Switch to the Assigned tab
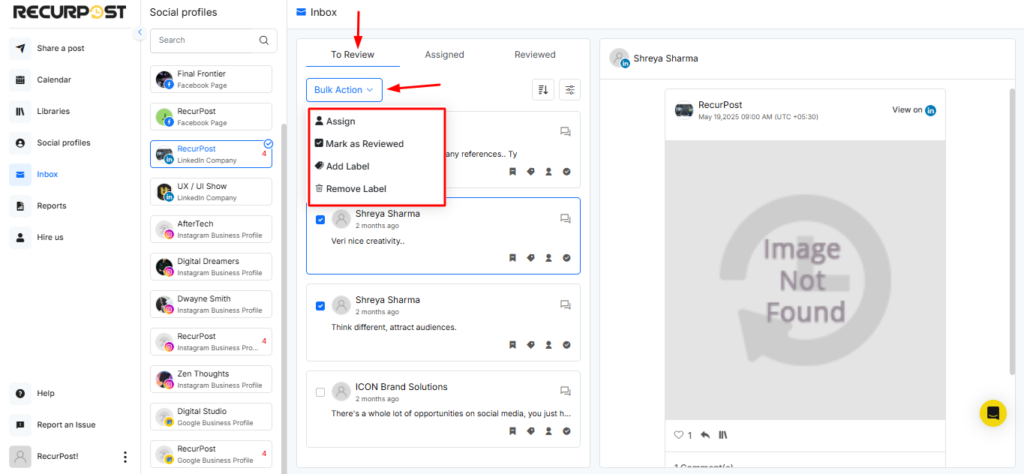The height and width of the screenshot is (474, 1024). point(444,55)
